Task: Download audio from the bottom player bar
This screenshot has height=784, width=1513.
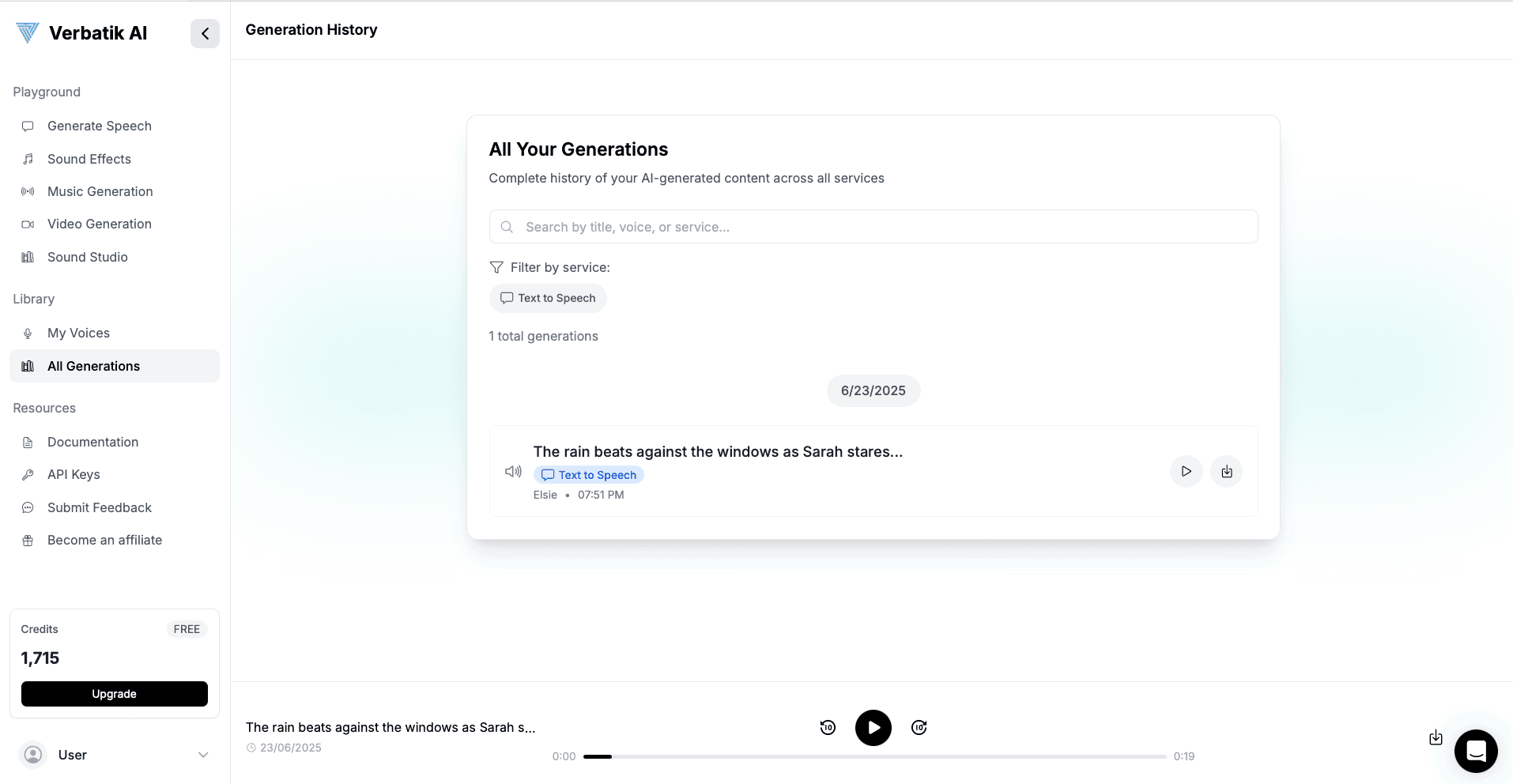Action: (x=1436, y=737)
